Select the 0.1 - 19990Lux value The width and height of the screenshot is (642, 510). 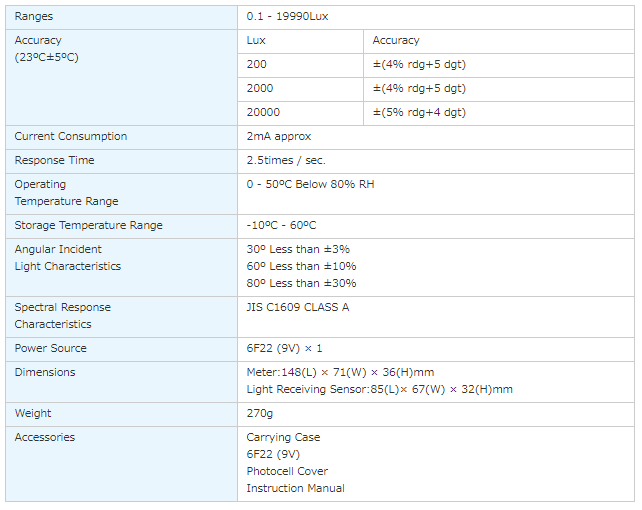coord(287,17)
